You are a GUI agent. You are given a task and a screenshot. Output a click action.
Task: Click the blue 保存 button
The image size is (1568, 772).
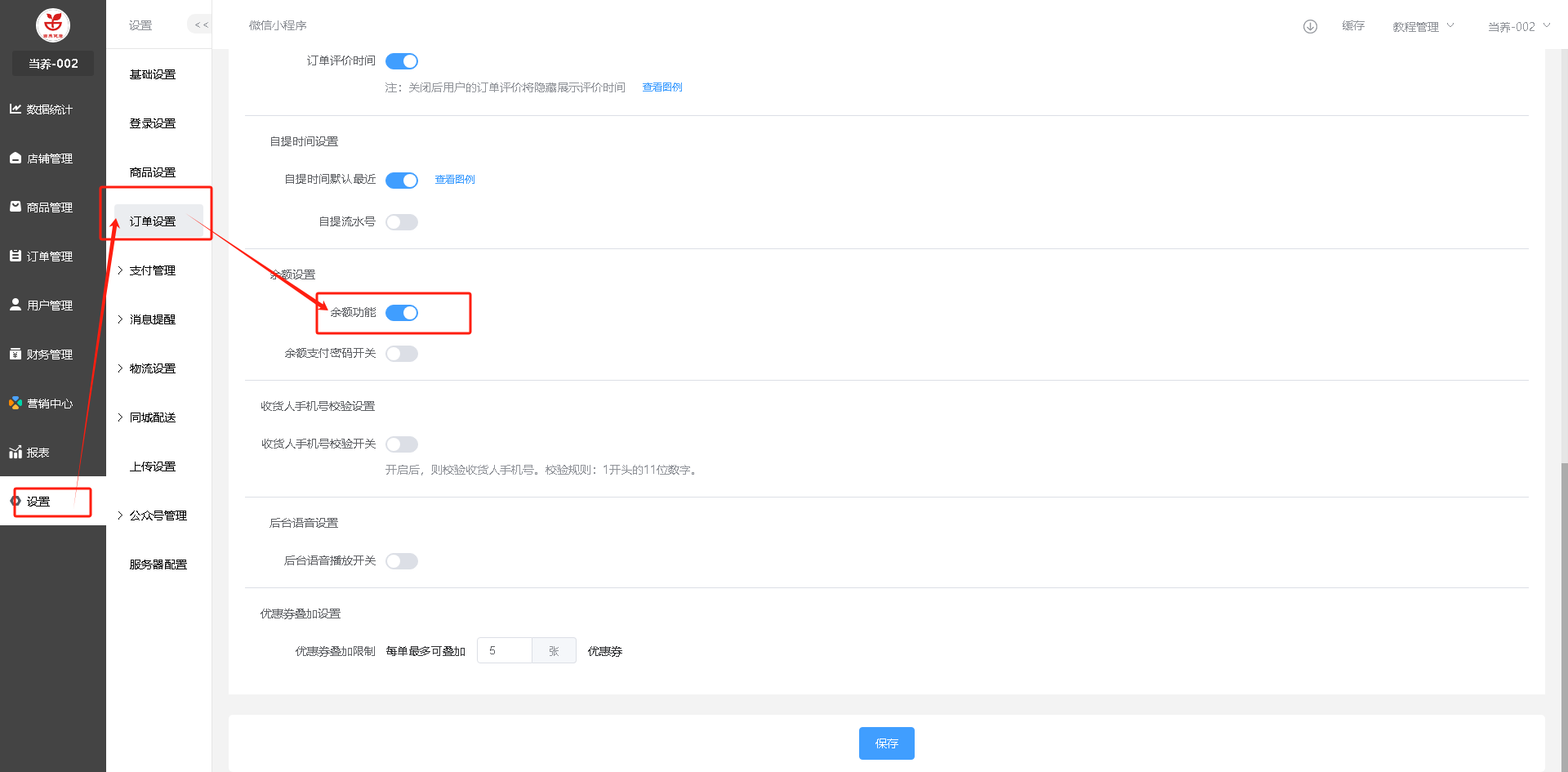point(886,743)
